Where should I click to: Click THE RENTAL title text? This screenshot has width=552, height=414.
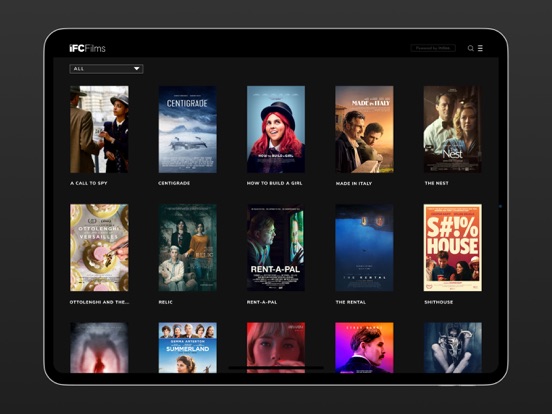click(351, 302)
